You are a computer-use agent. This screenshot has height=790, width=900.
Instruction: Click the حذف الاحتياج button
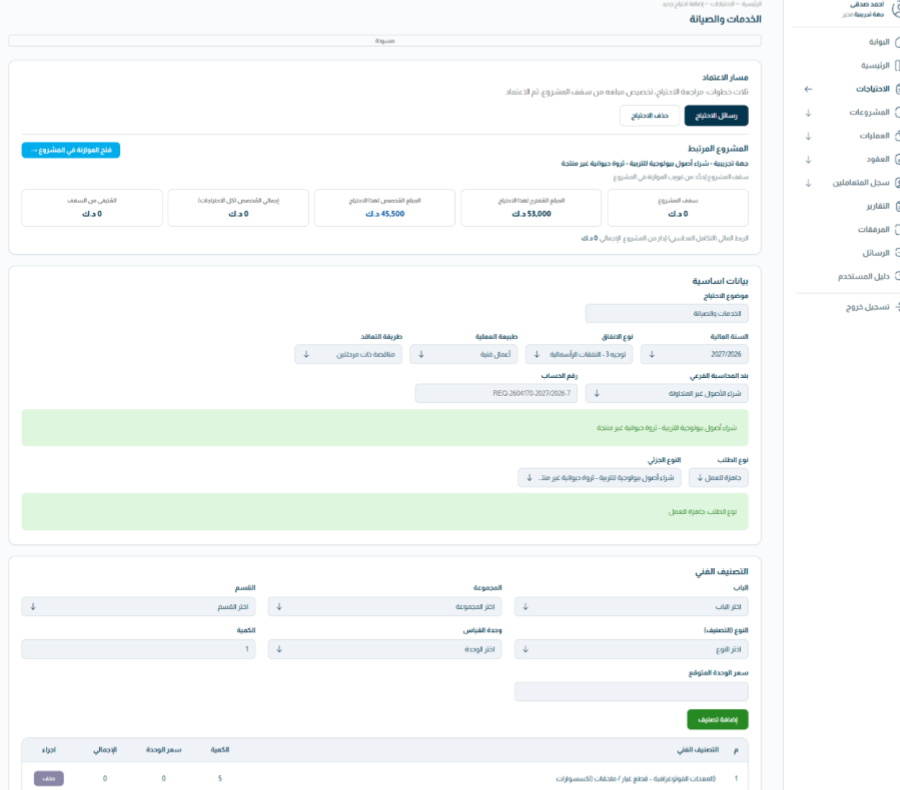[650, 116]
